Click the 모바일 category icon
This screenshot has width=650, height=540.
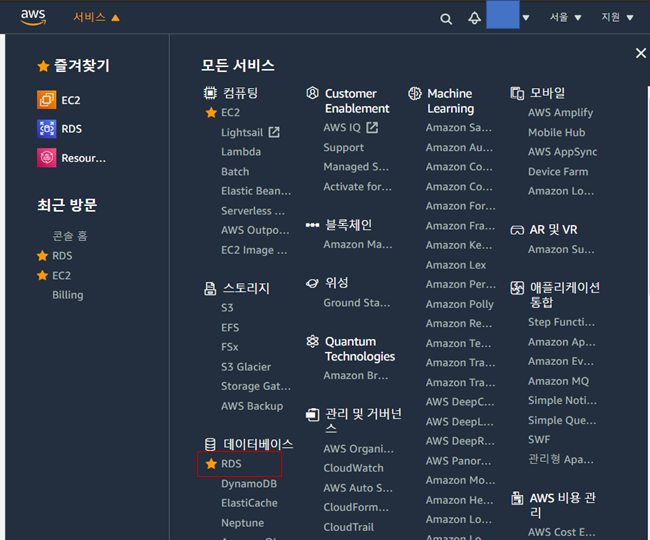tap(517, 93)
